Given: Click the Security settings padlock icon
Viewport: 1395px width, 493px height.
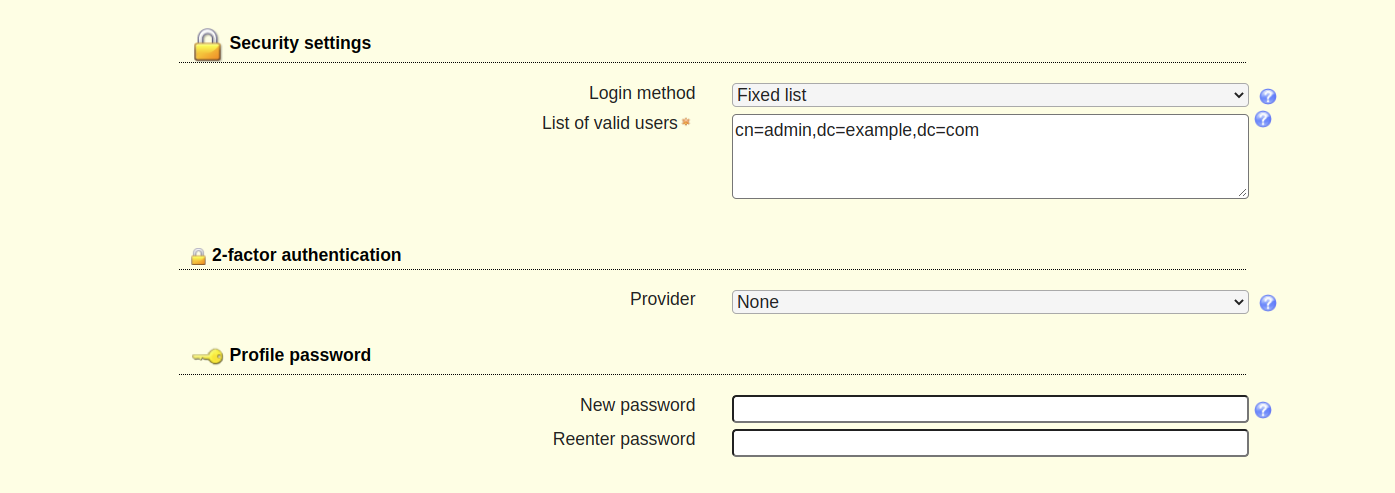Looking at the screenshot, I should [207, 44].
